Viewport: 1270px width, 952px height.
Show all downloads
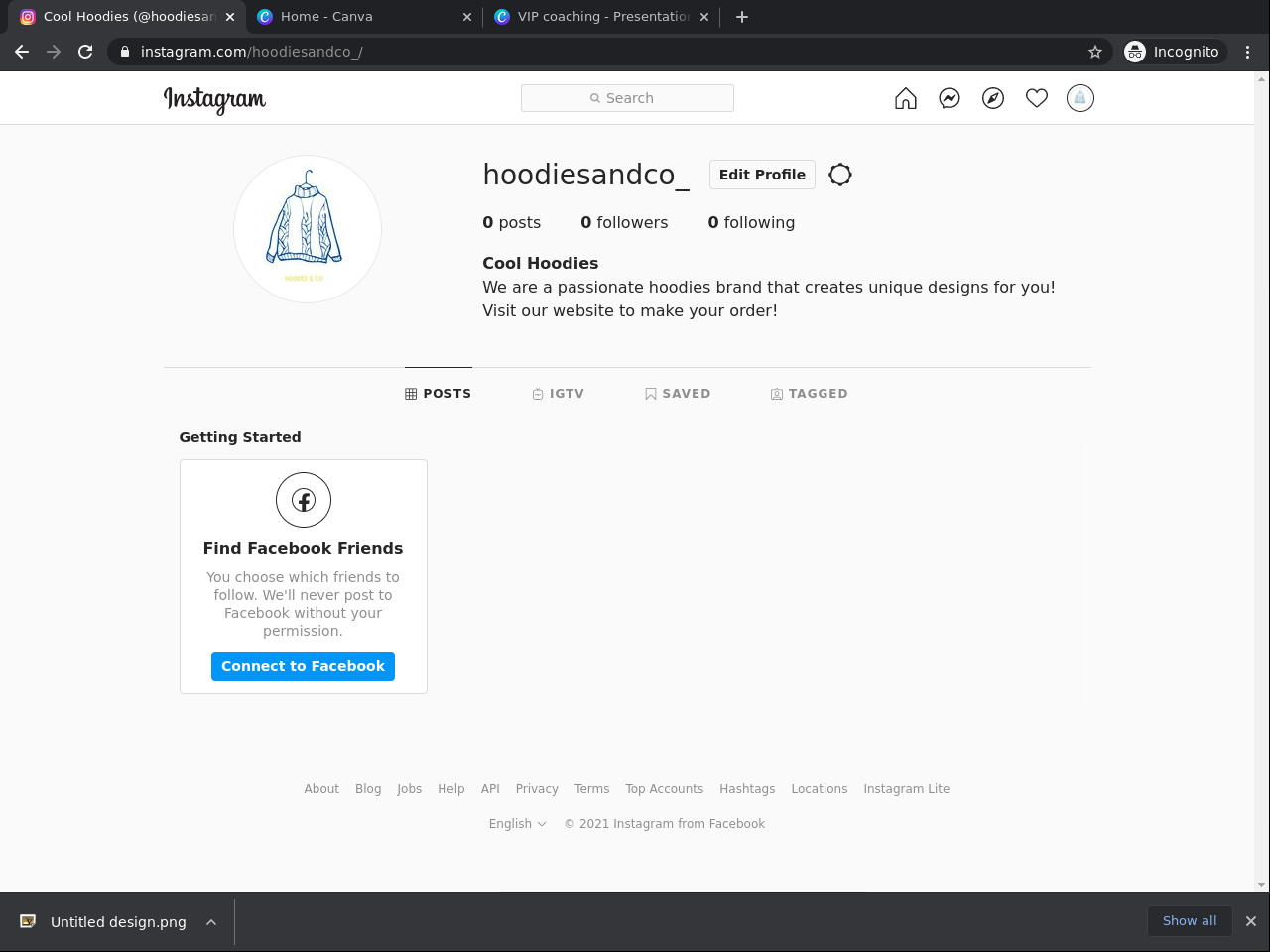point(1190,921)
